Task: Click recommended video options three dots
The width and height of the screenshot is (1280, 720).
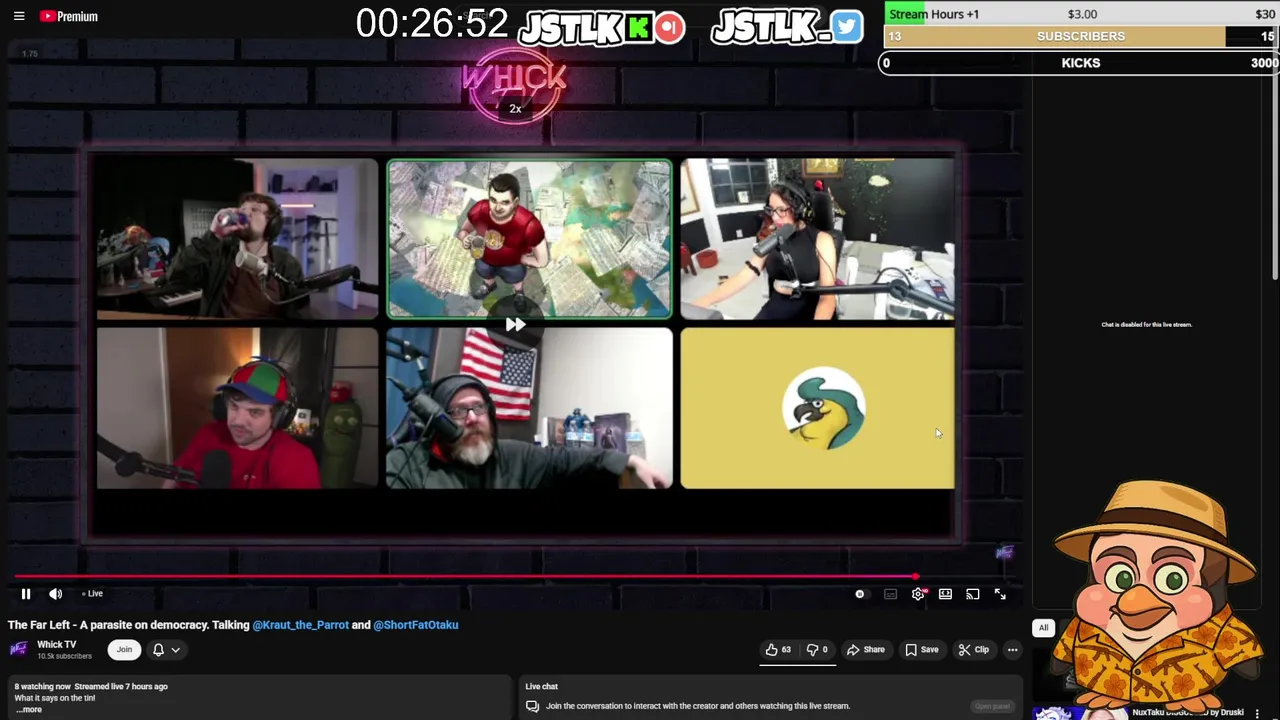Action: [1258, 713]
